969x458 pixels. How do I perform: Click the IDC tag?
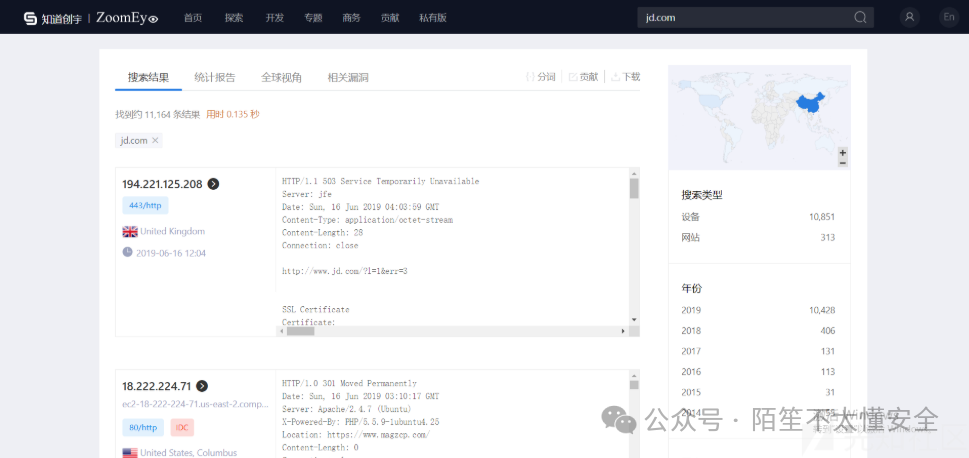click(182, 427)
